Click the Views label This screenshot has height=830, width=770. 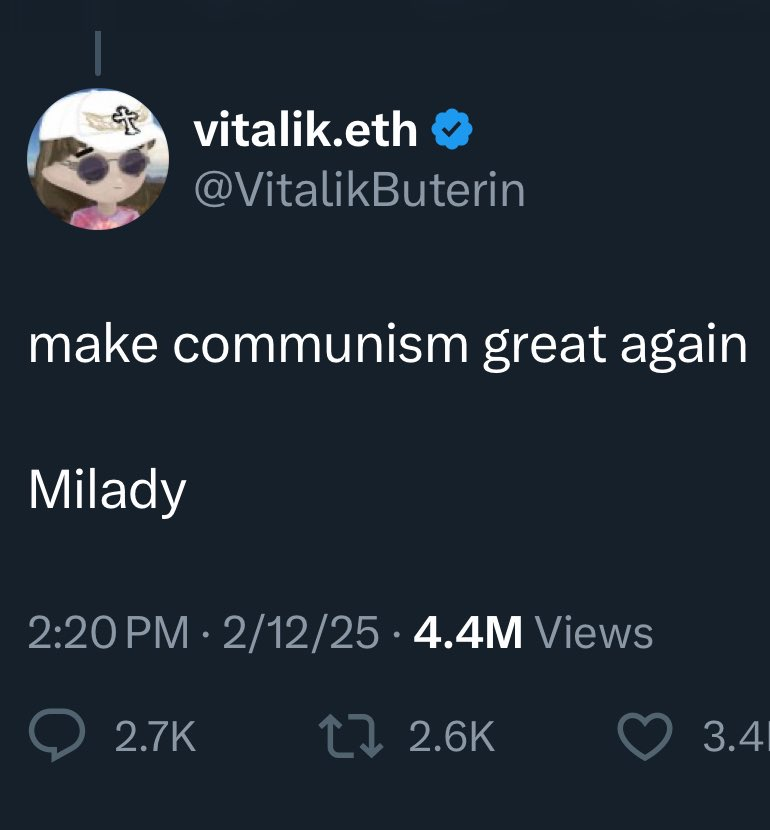594,633
